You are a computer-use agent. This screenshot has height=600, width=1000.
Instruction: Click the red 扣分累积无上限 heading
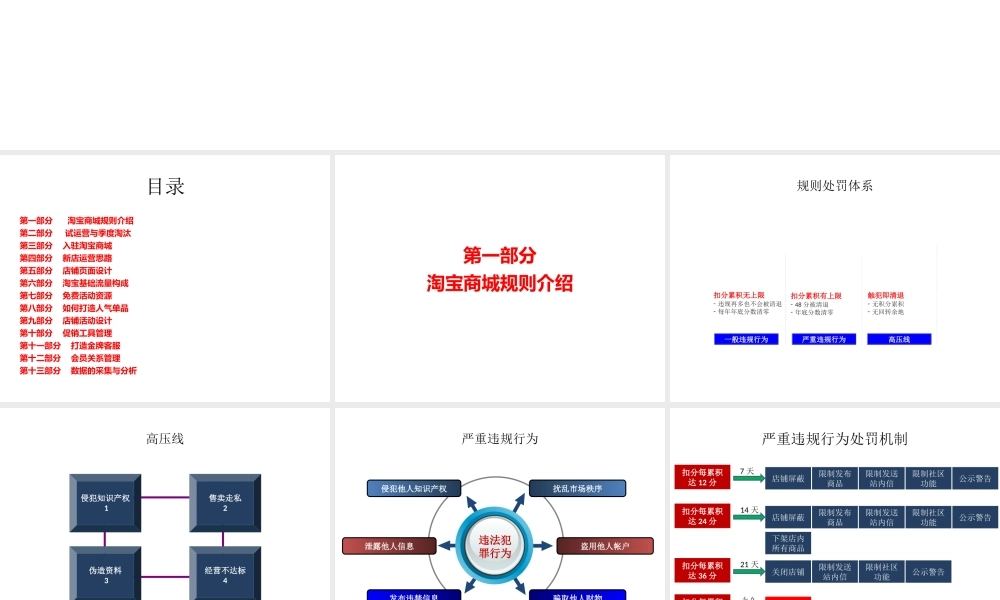click(x=739, y=295)
